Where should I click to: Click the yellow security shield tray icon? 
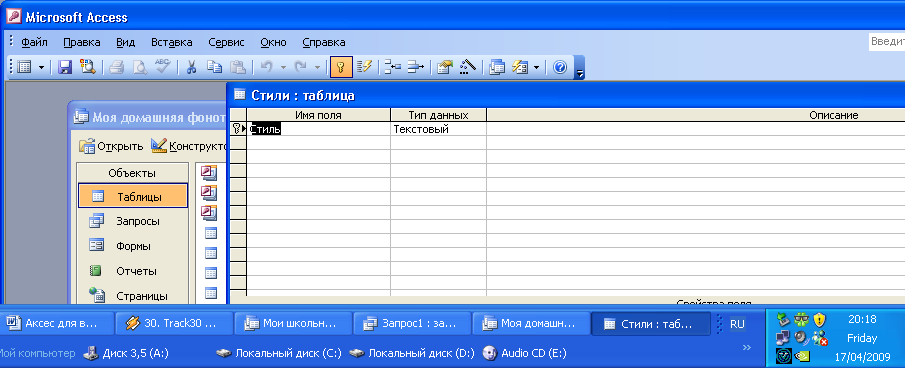[820, 320]
